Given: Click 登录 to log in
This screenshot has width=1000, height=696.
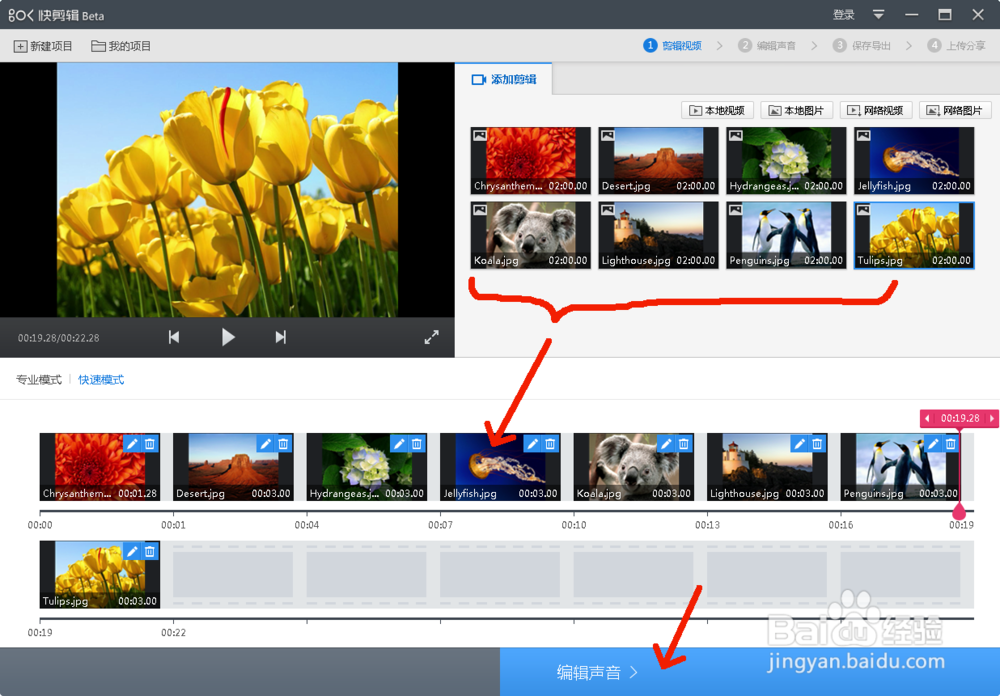Looking at the screenshot, I should 844,15.
